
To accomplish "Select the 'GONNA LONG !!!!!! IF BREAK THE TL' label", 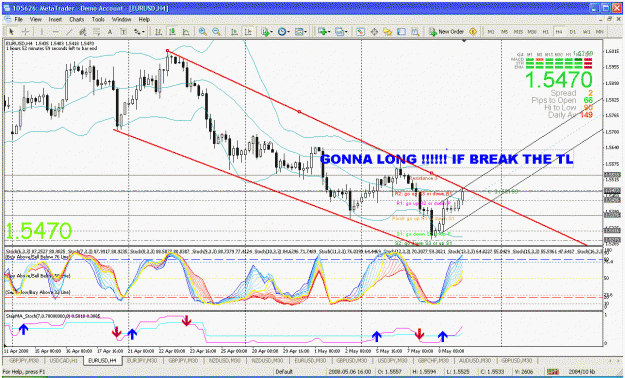I will pyautogui.click(x=446, y=159).
